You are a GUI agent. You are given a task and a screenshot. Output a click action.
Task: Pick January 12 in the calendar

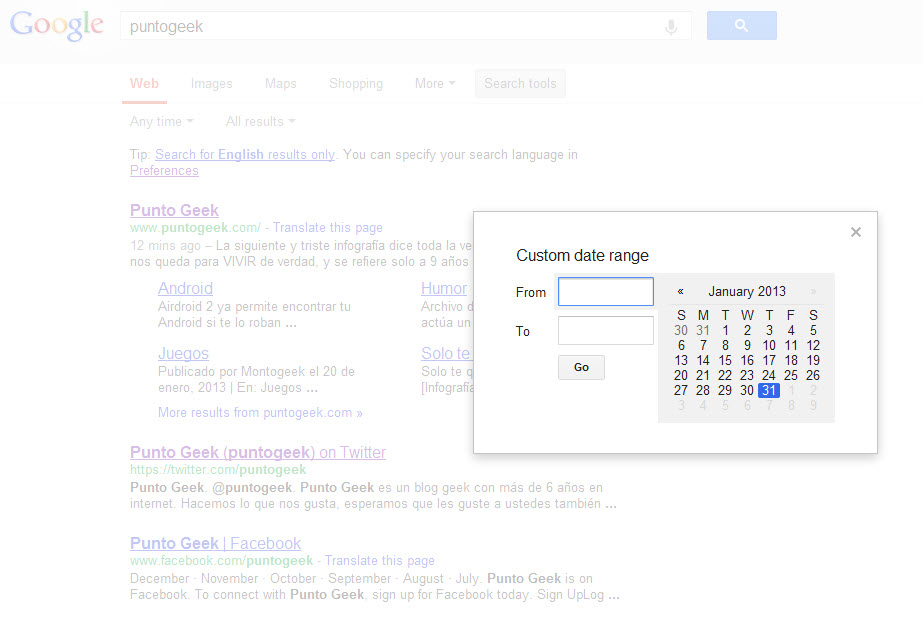coord(813,345)
